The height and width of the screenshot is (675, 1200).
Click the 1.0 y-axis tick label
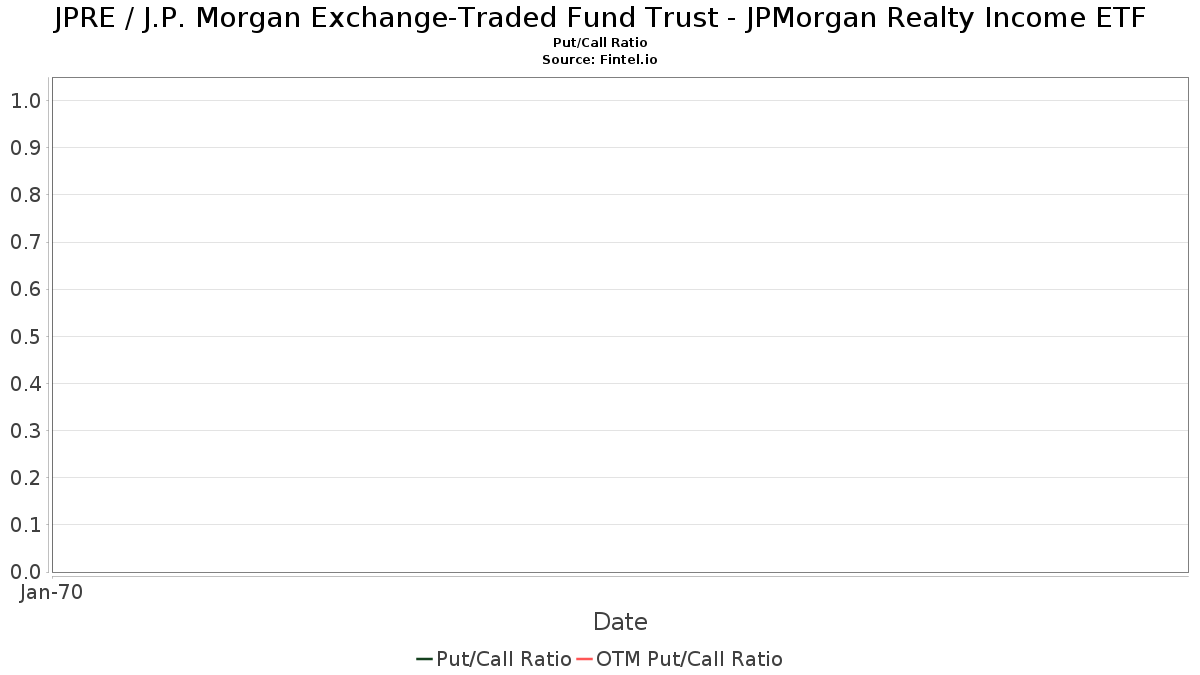(x=25, y=101)
